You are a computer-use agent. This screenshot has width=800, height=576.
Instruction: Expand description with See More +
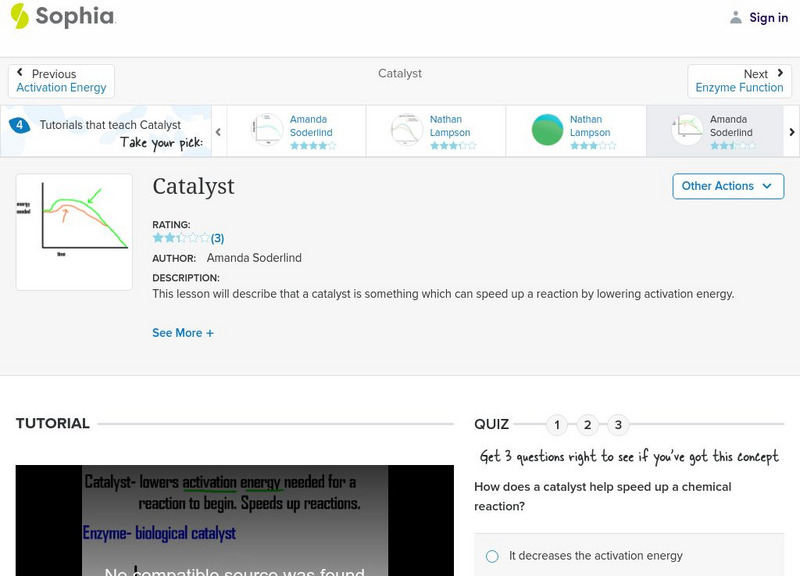(x=183, y=333)
